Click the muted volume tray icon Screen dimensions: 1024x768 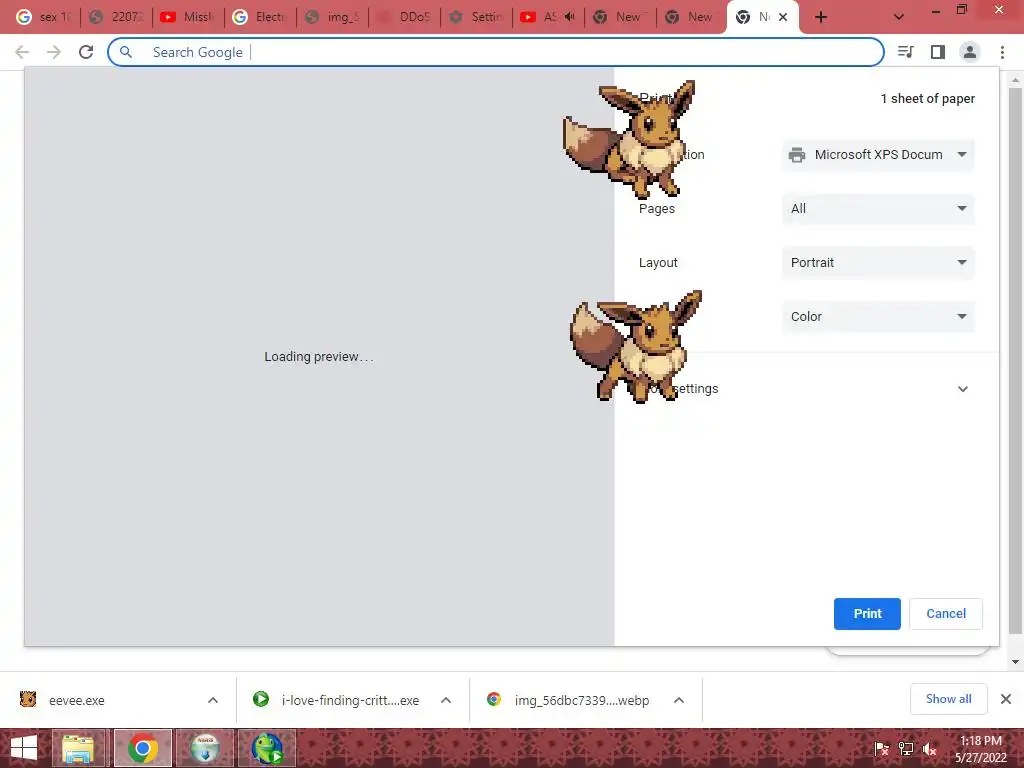tap(930, 749)
